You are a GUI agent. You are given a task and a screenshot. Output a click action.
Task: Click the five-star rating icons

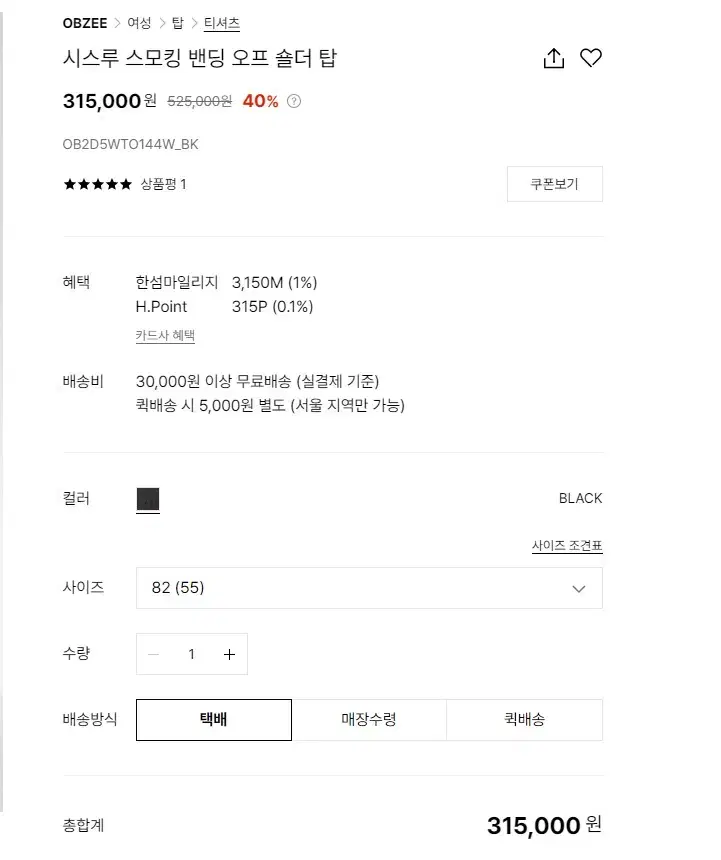coord(98,184)
